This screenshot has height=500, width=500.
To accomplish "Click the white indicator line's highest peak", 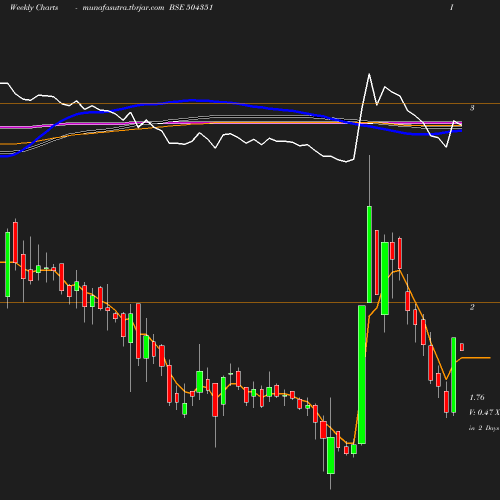I will [369, 74].
